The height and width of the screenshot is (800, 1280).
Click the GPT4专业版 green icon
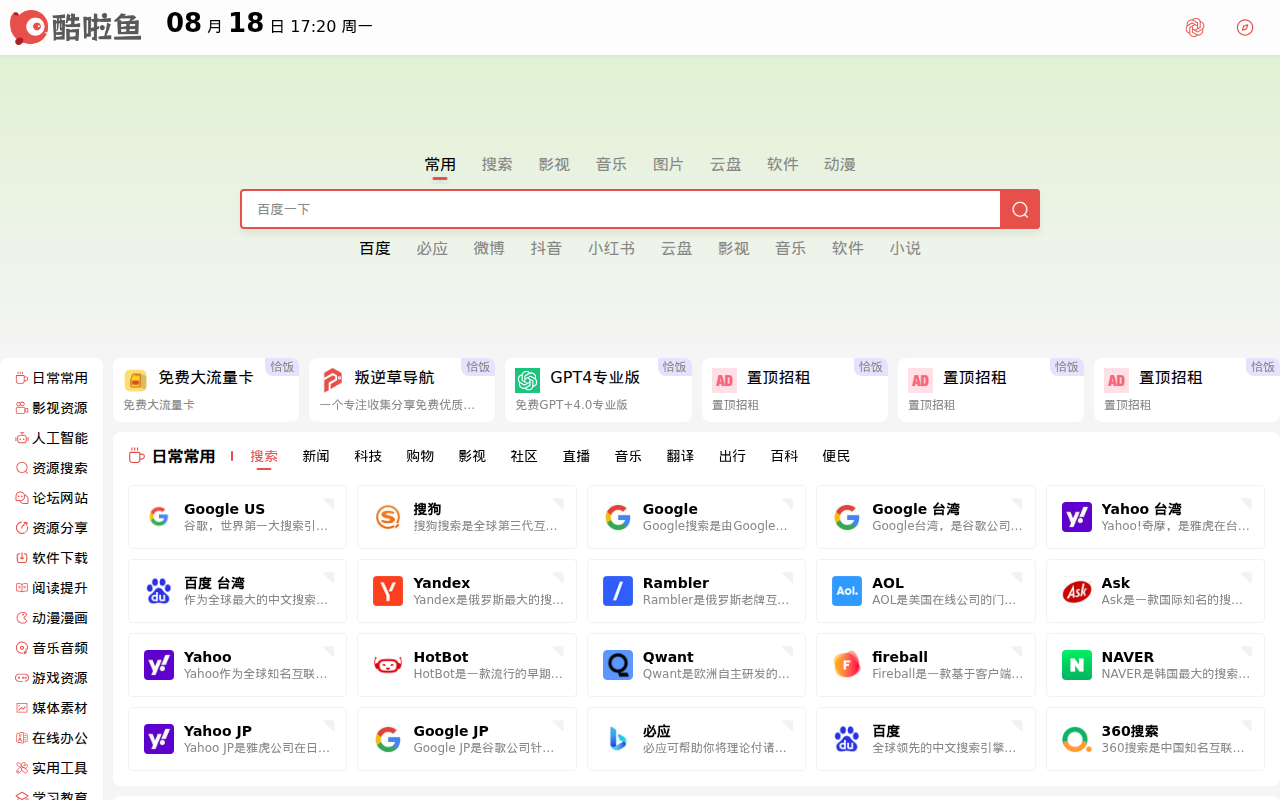[527, 380]
